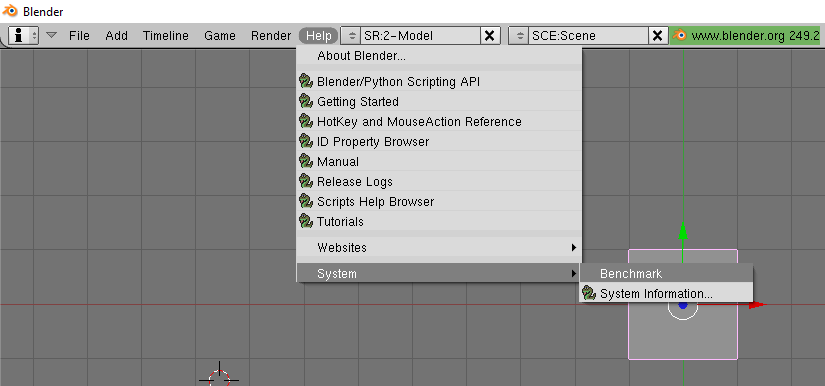
Task: Click the Python icon beside Release Logs
Action: click(306, 181)
